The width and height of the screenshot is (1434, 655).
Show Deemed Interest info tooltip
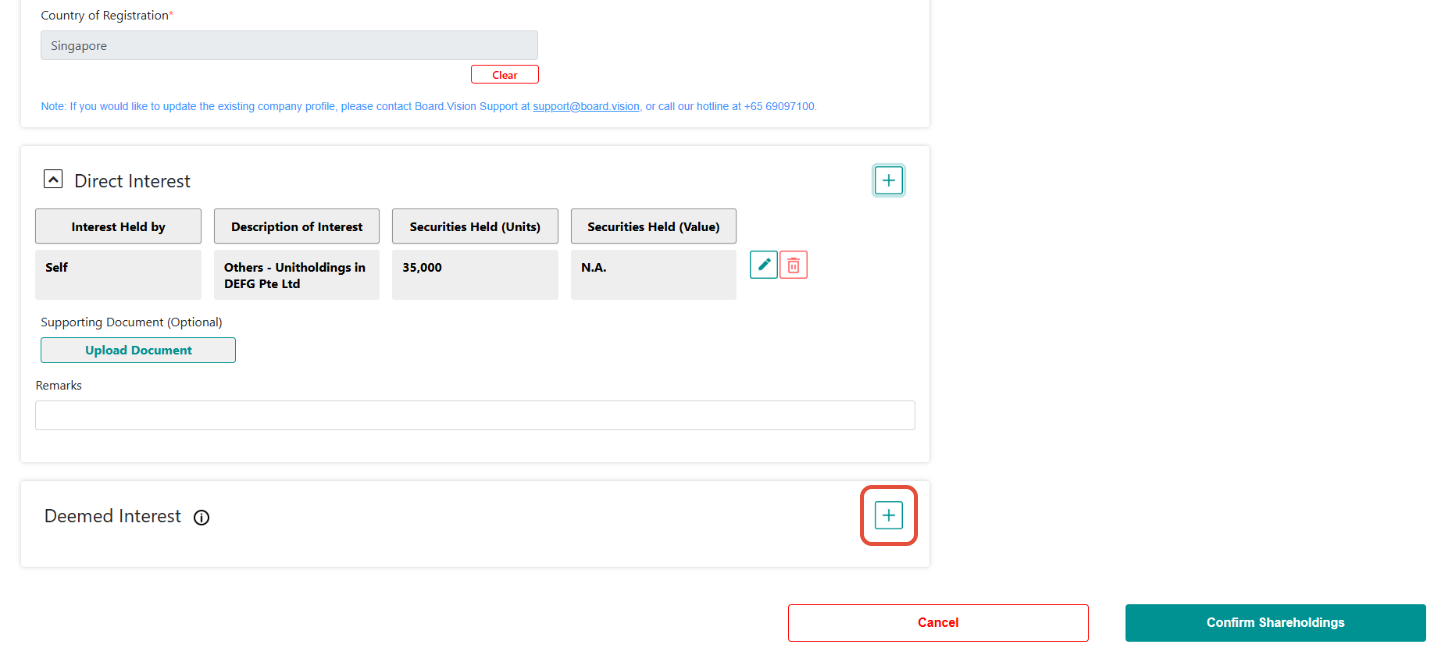tap(201, 517)
